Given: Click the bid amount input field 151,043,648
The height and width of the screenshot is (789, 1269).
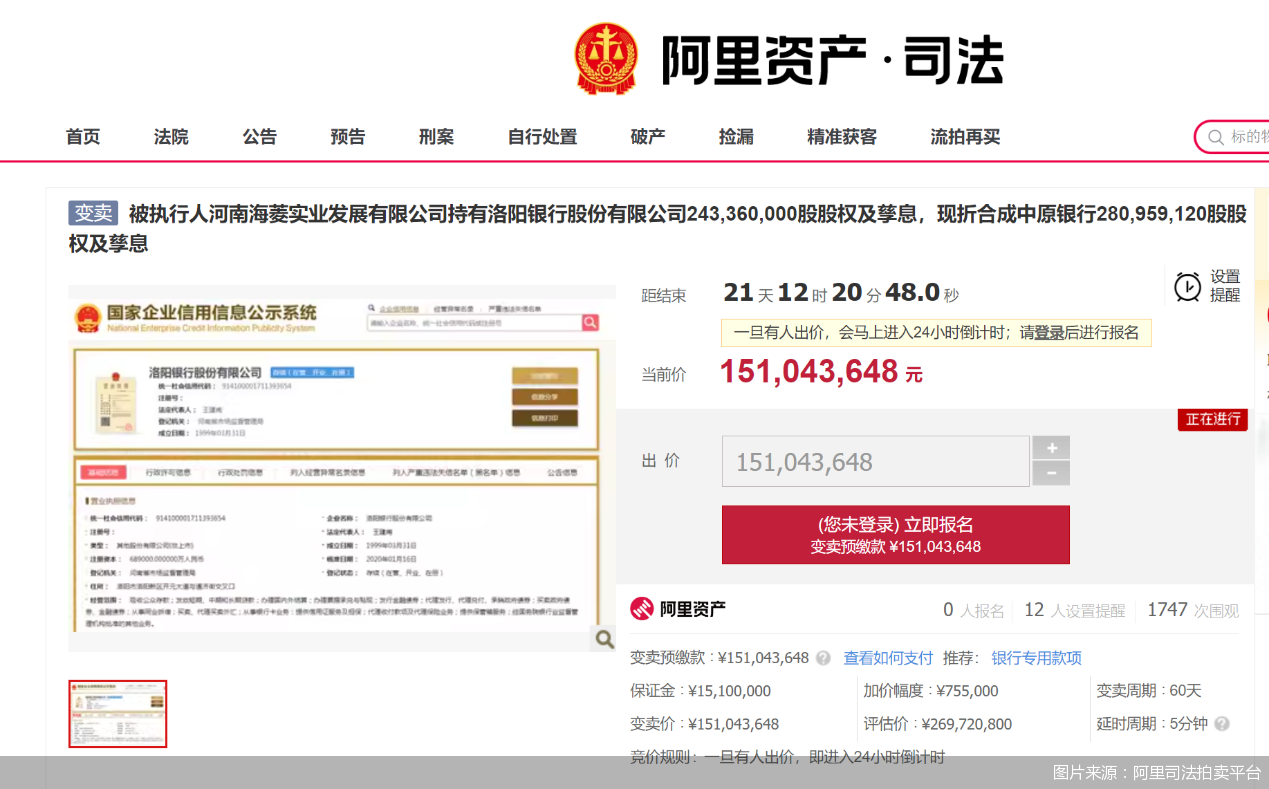Looking at the screenshot, I should coord(876,462).
